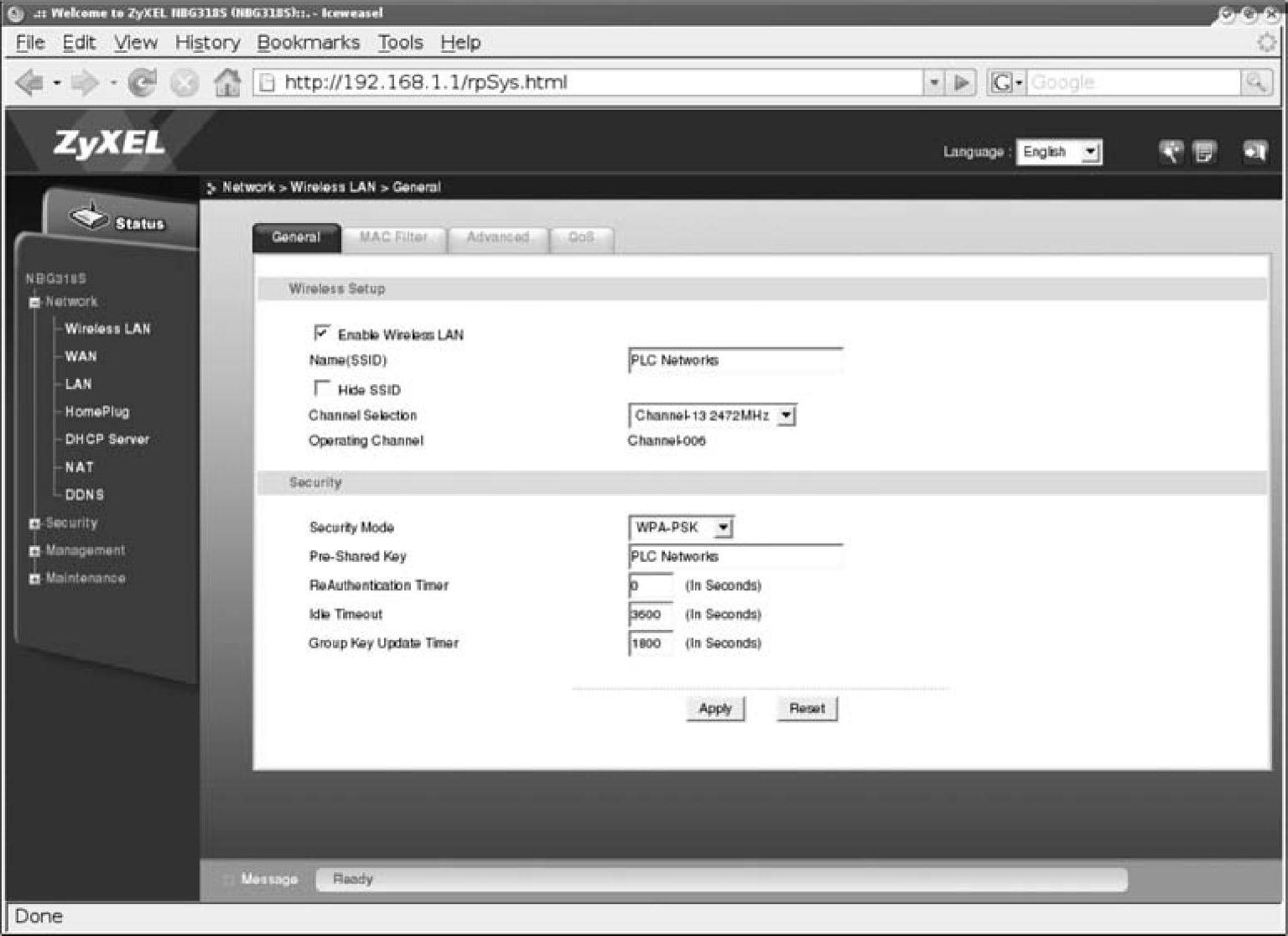The width and height of the screenshot is (1288, 936).
Task: Click the browser Back arrow icon
Action: pos(29,82)
